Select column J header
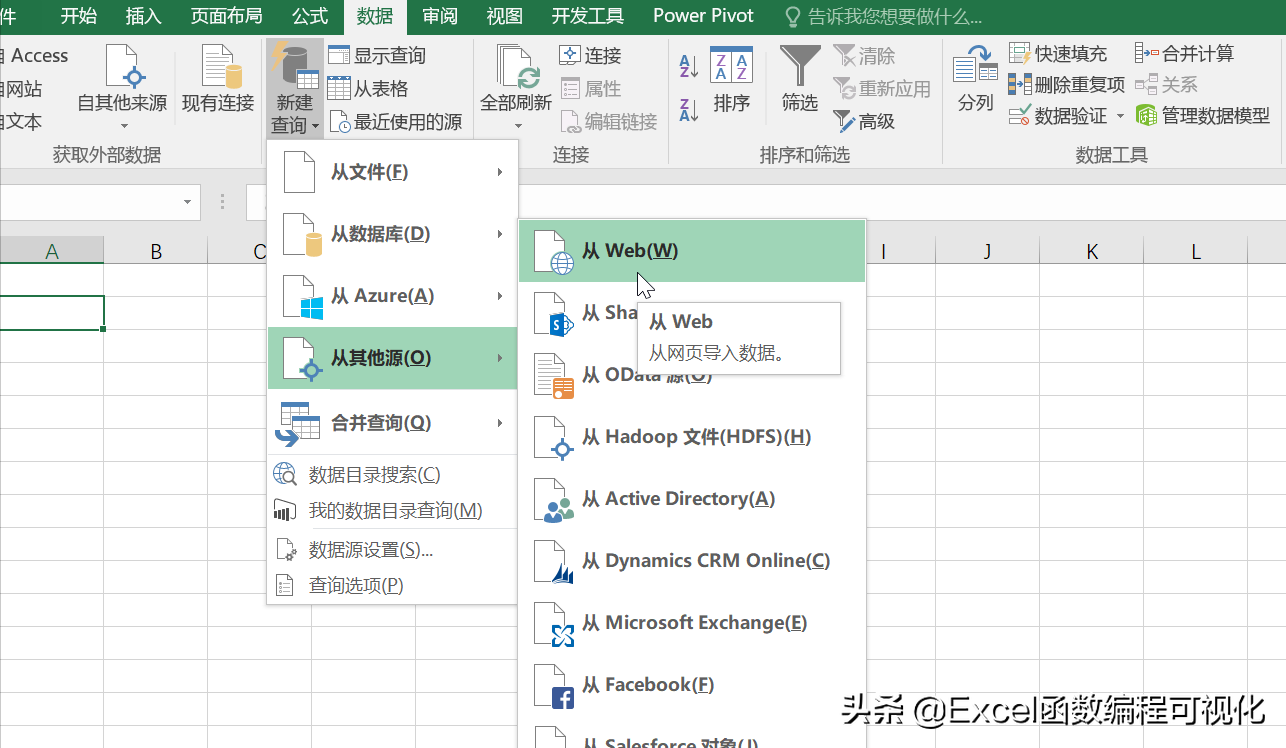 tap(987, 251)
